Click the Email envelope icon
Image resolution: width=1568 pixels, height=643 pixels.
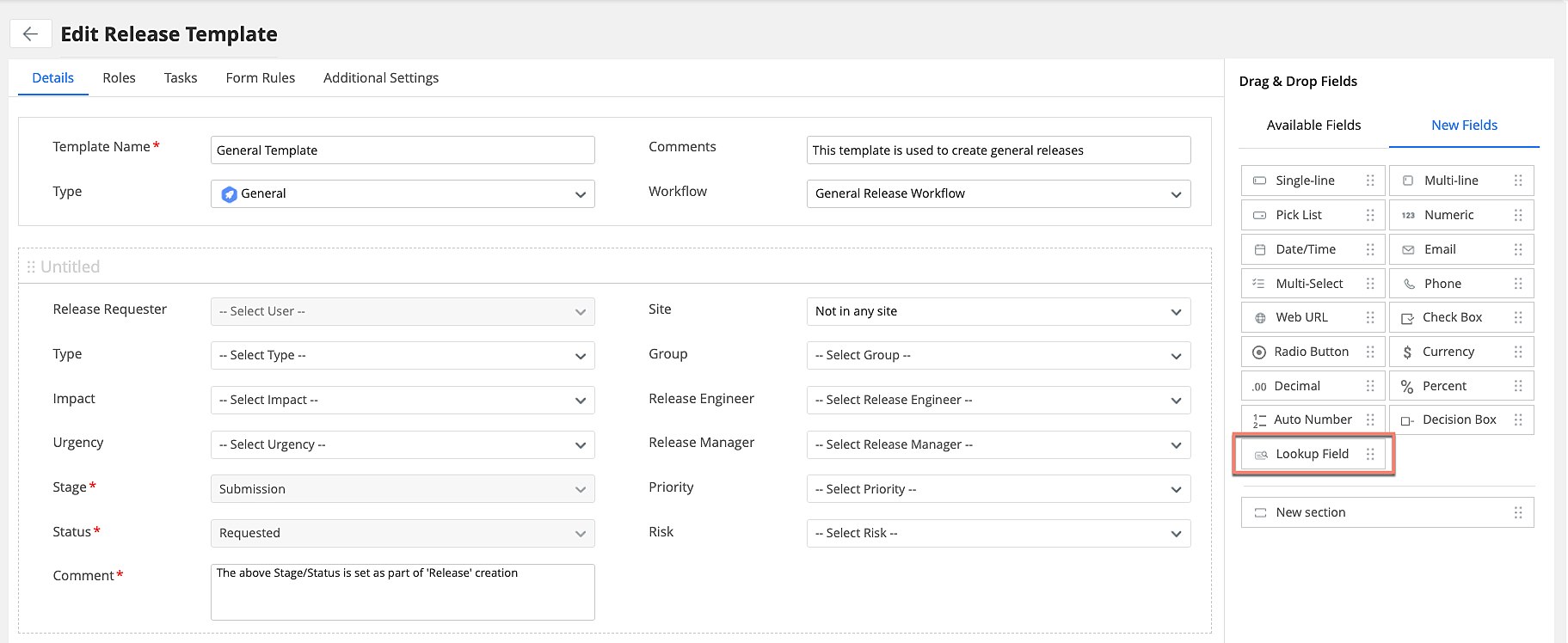click(1408, 250)
